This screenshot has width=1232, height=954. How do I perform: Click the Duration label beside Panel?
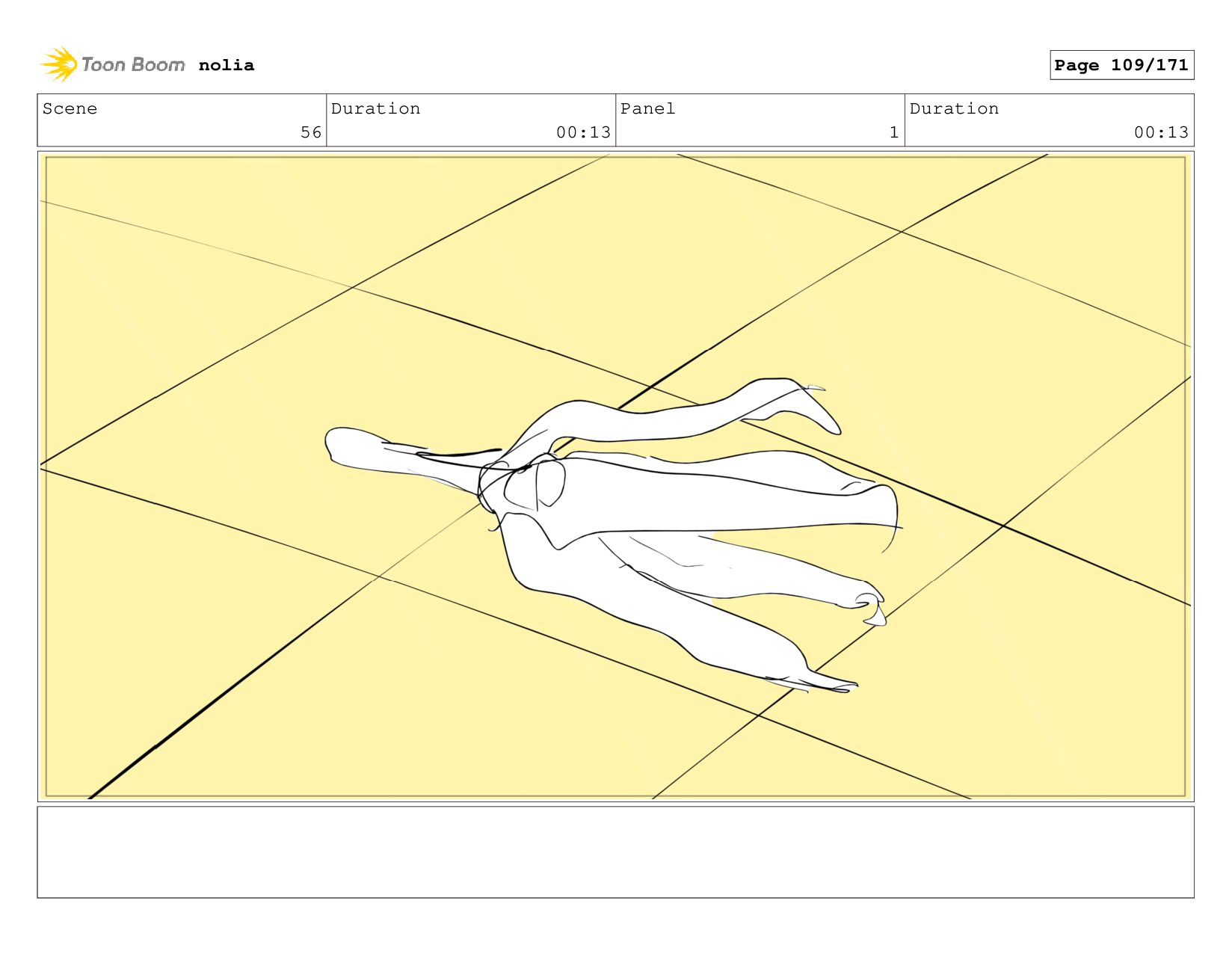click(954, 108)
